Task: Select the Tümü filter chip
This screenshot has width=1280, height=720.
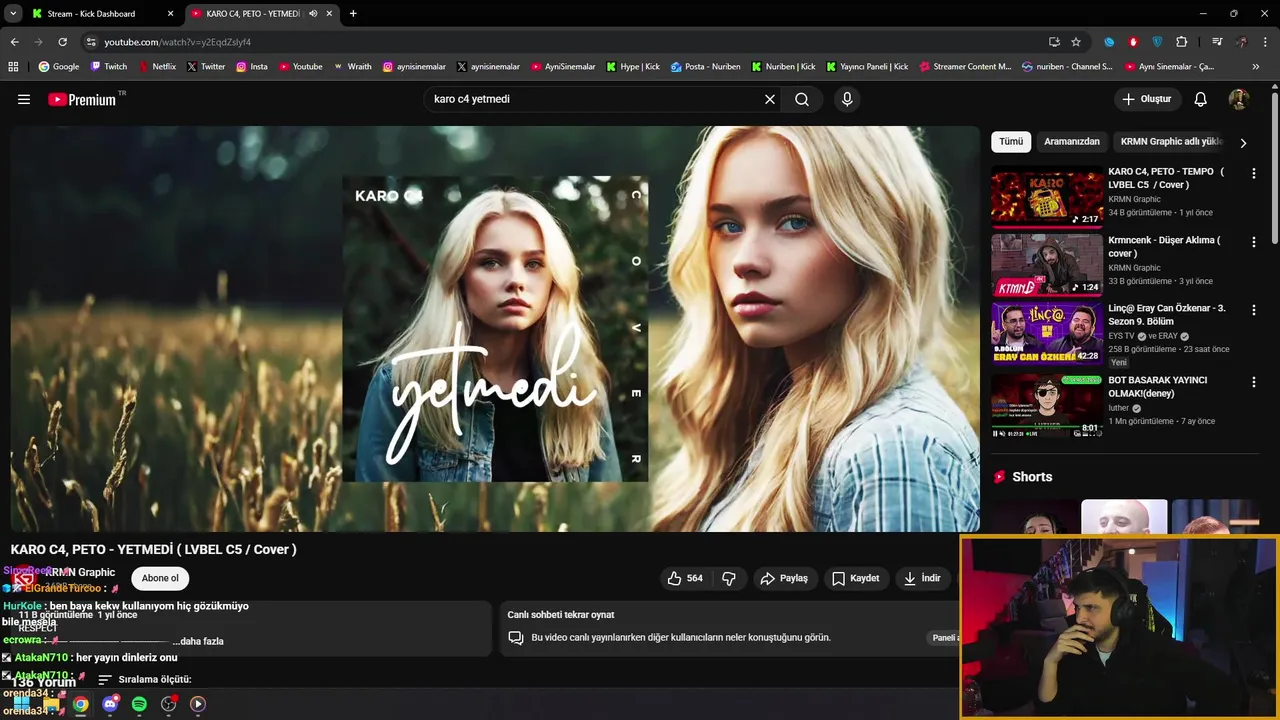Action: 1011,141
